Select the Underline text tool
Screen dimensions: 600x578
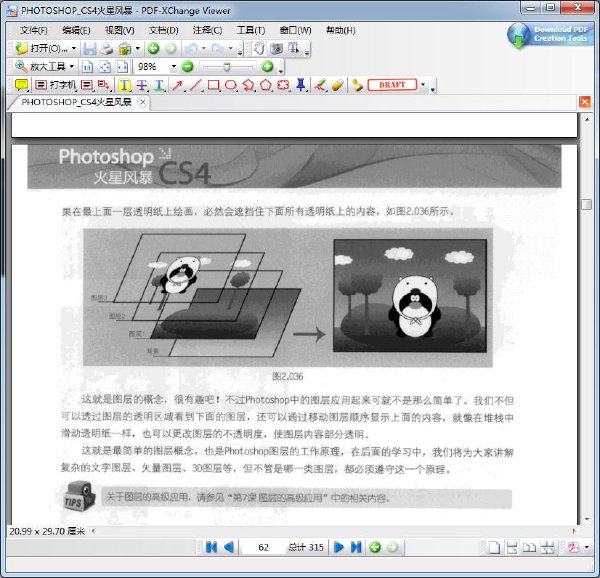(159, 85)
